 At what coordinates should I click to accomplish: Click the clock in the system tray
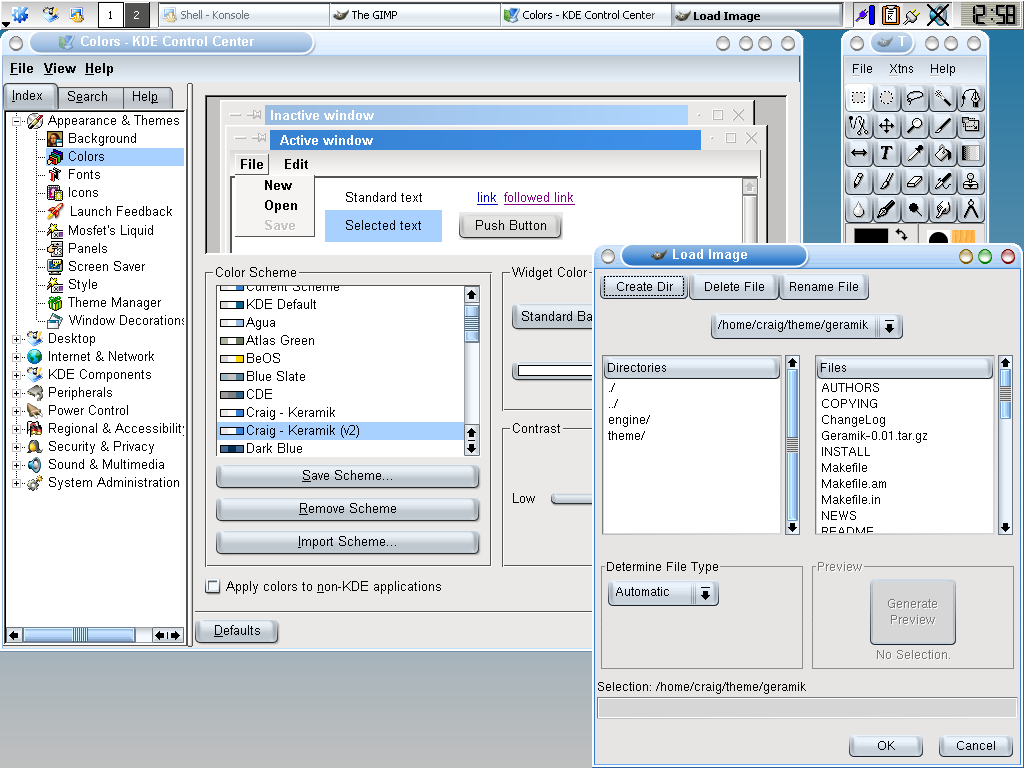(991, 14)
